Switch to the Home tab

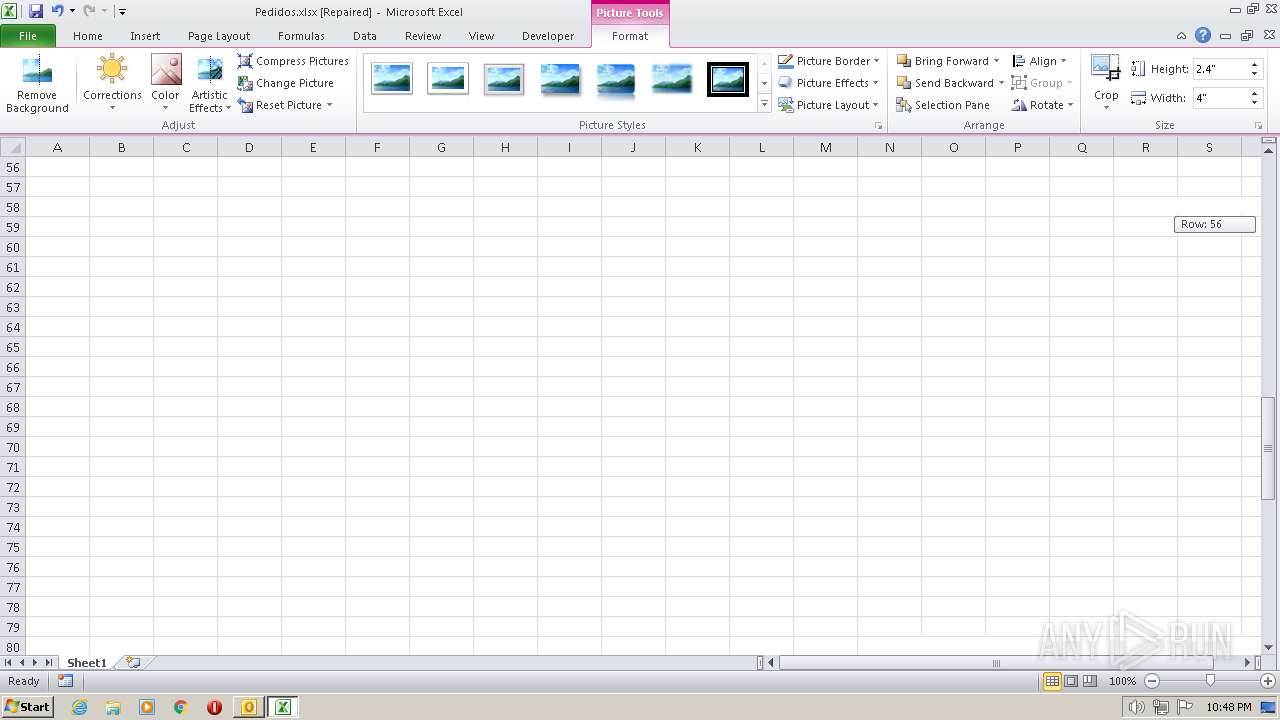(x=88, y=36)
